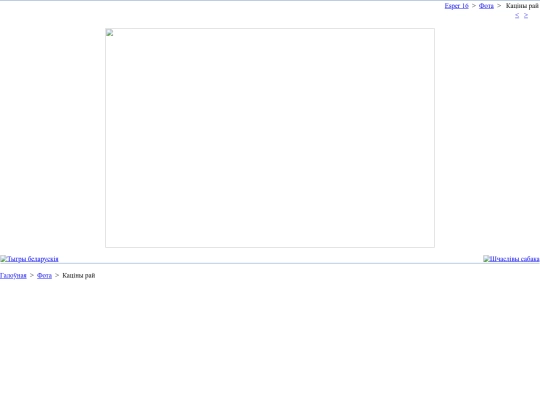Image resolution: width=540 pixels, height=405 pixels.
Task: Open the Галоўная breadcrumb link
Action: (13, 276)
